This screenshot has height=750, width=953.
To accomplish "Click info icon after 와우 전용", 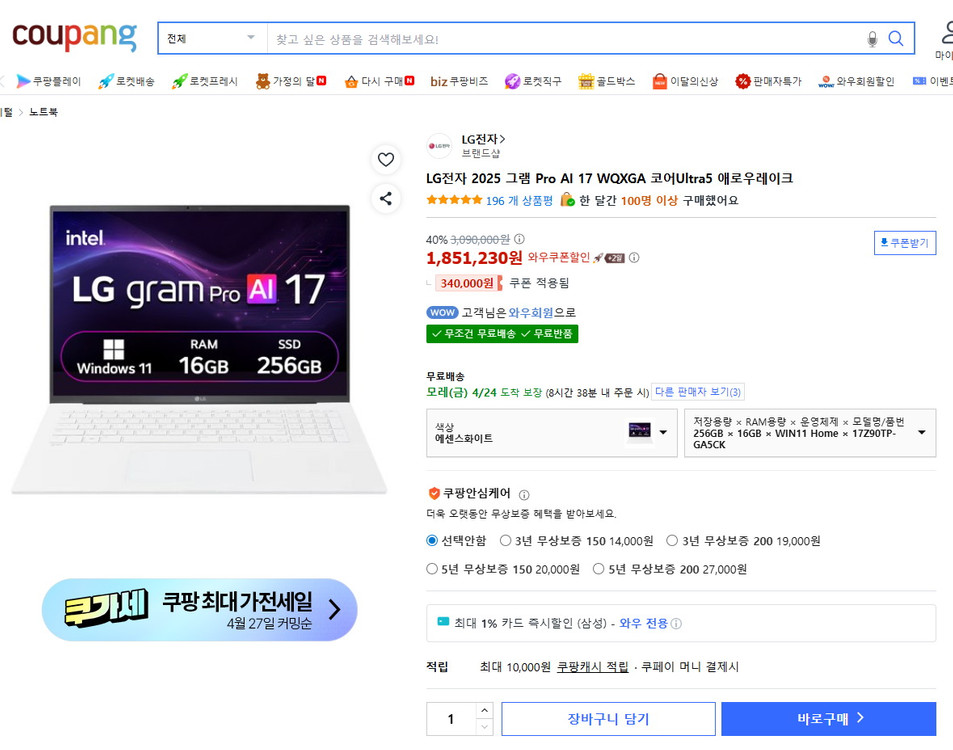I will [676, 624].
